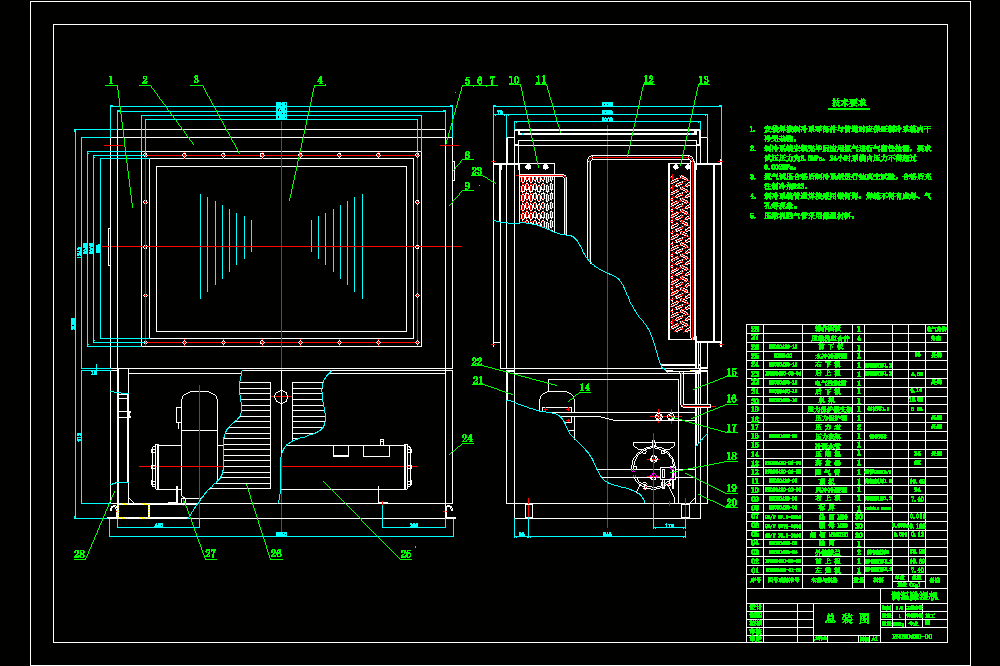Select callout number 20 label

(x=732, y=503)
